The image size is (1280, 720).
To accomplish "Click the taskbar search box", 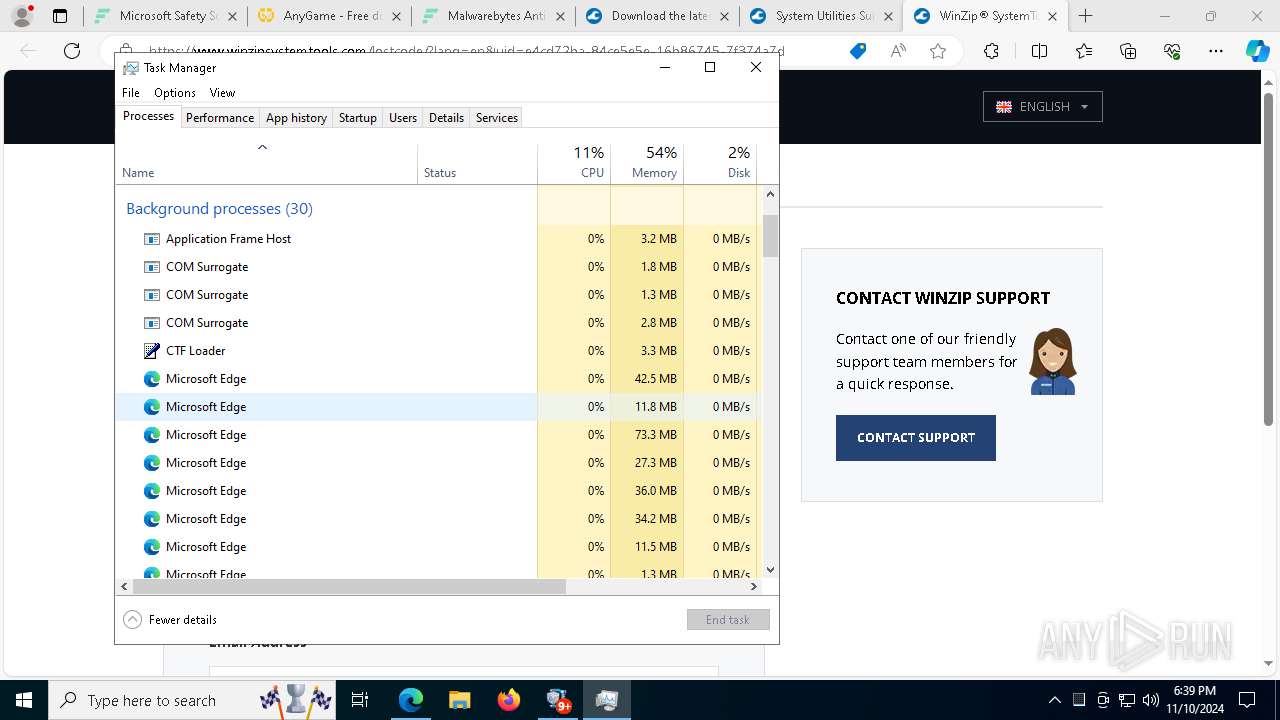I will (194, 700).
